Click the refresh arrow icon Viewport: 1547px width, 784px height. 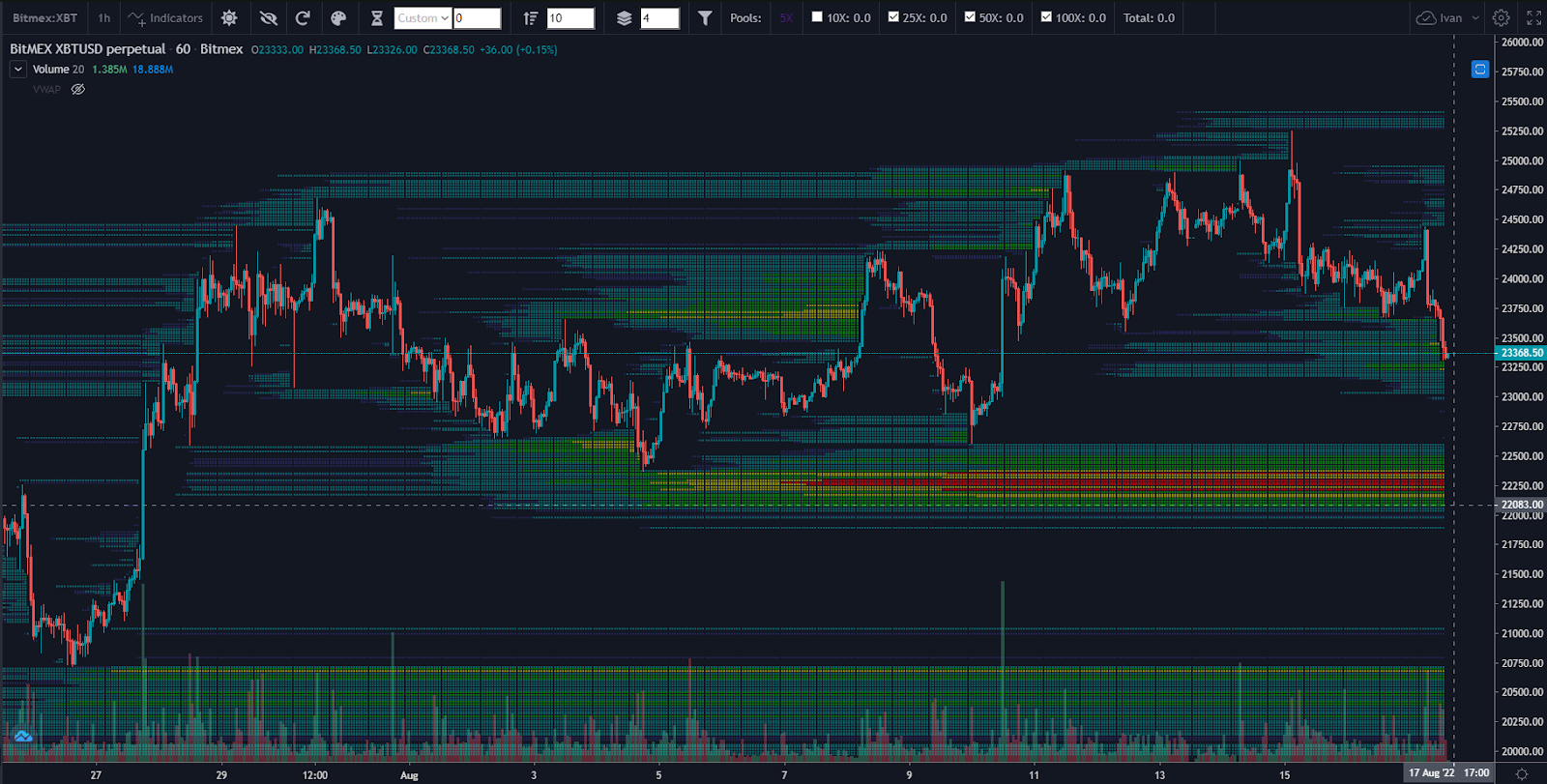click(303, 18)
